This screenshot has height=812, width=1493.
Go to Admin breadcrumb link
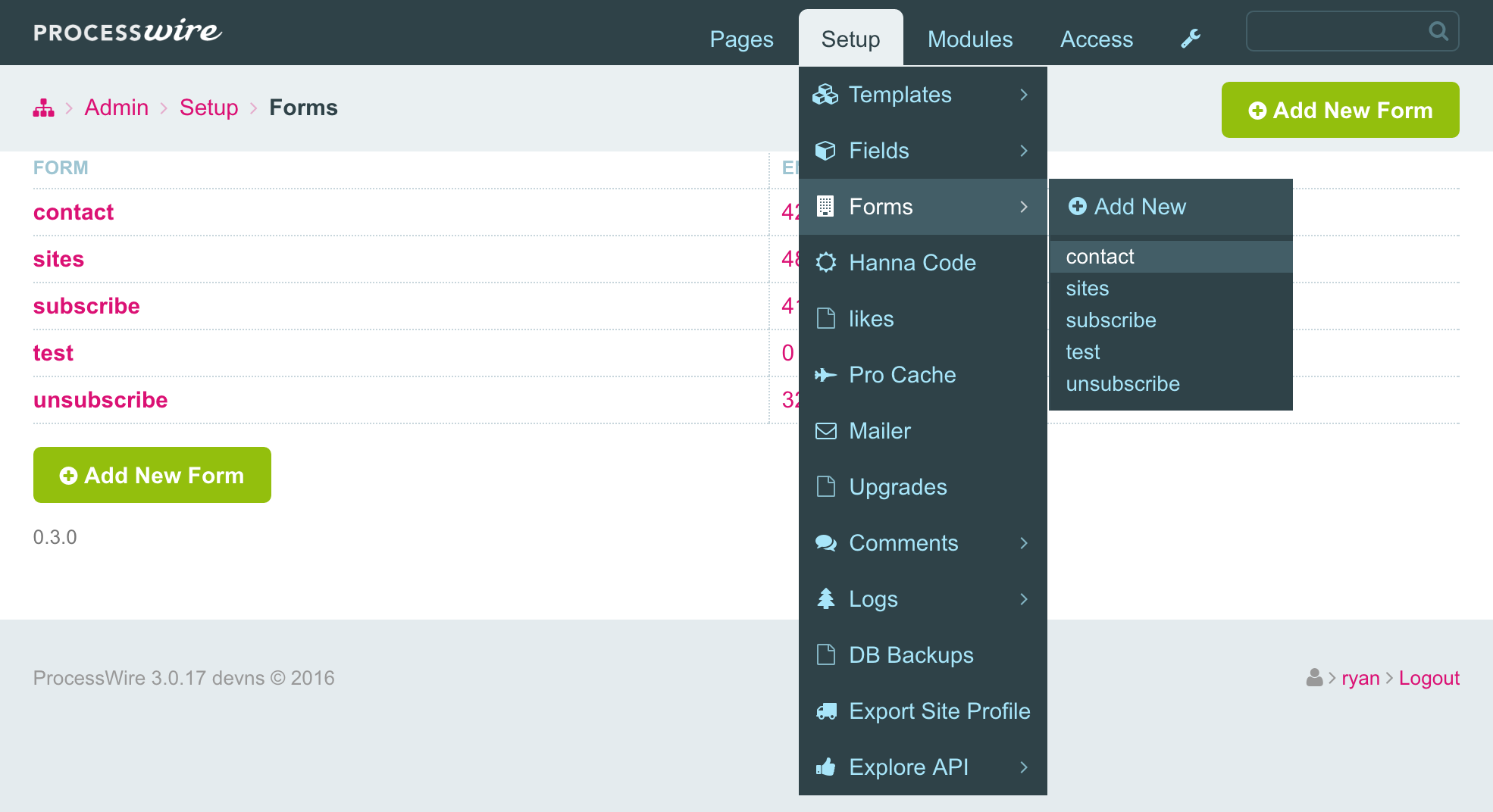pyautogui.click(x=116, y=108)
